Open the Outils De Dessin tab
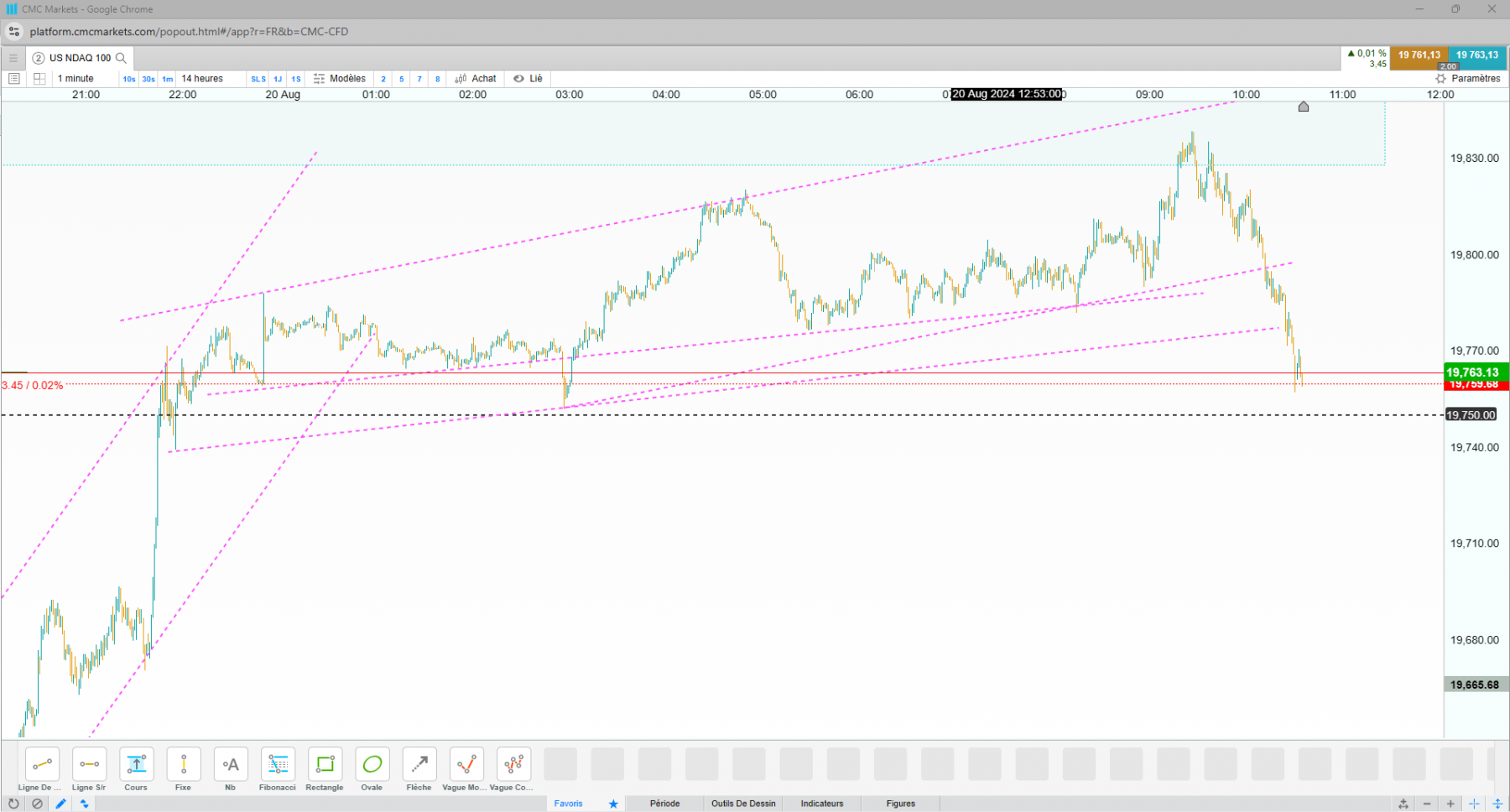 pyautogui.click(x=744, y=804)
